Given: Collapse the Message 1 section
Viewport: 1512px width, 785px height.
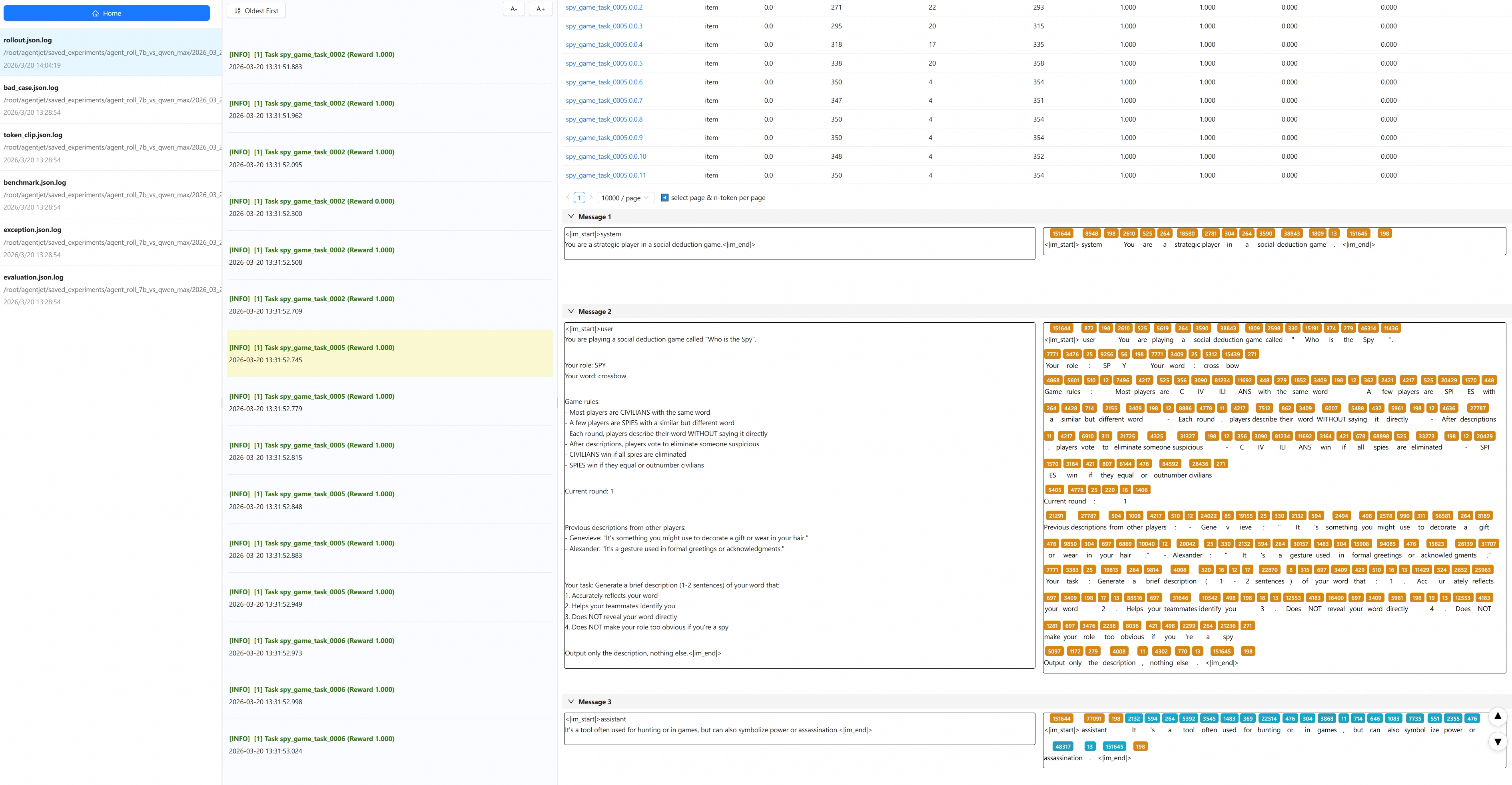Looking at the screenshot, I should [571, 217].
